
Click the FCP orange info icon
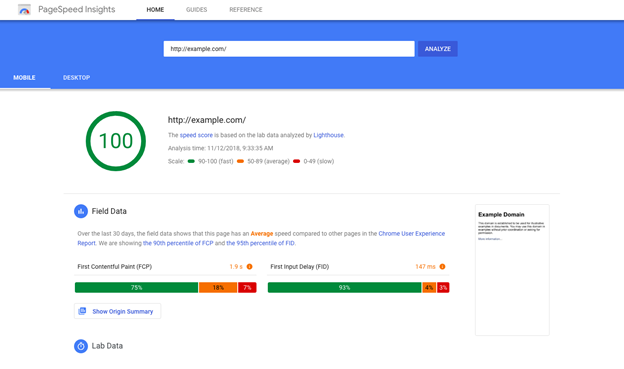(250, 267)
